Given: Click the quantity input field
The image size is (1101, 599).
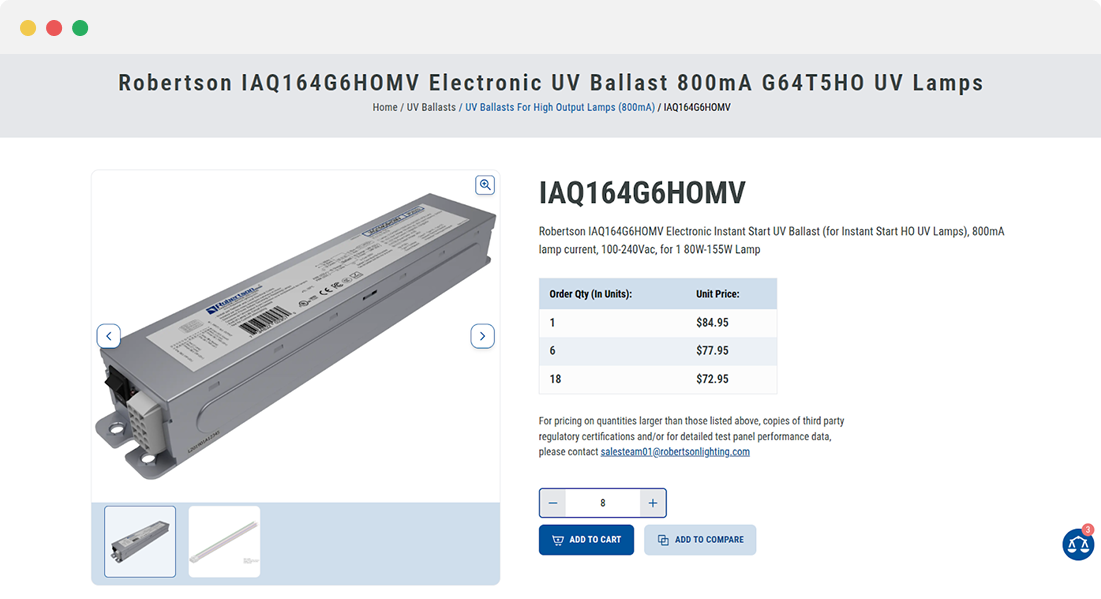Looking at the screenshot, I should 602,503.
